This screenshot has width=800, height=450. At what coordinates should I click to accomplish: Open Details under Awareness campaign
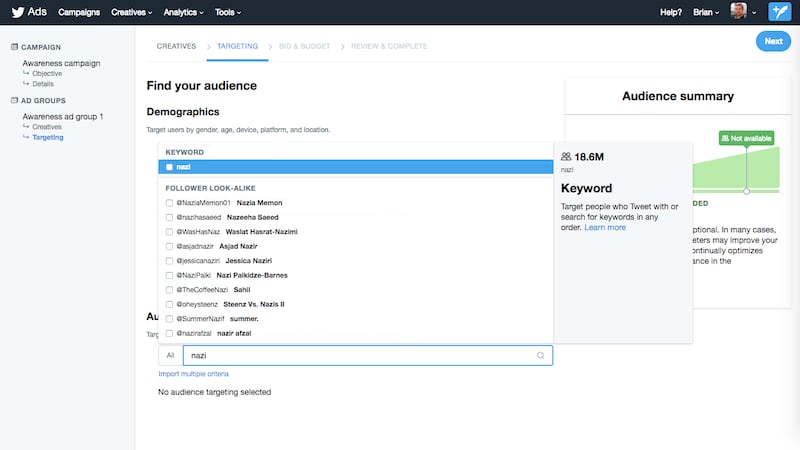pos(43,84)
